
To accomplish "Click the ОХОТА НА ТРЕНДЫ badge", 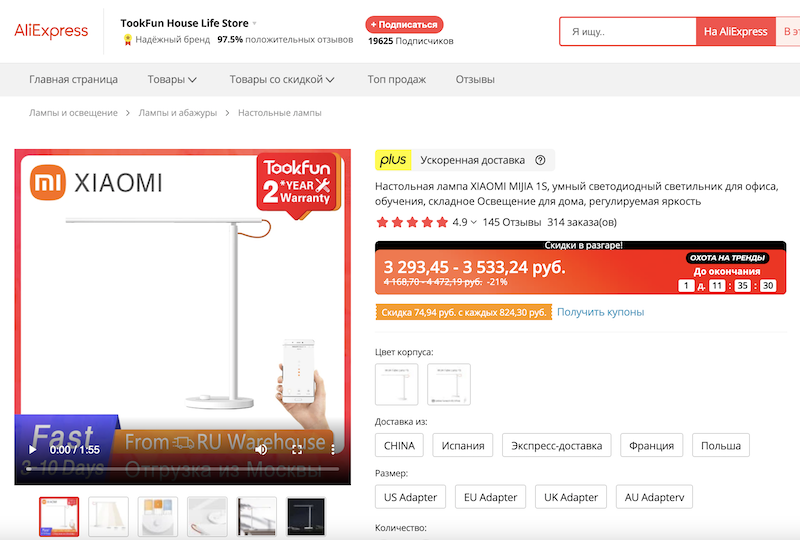I will click(727, 258).
